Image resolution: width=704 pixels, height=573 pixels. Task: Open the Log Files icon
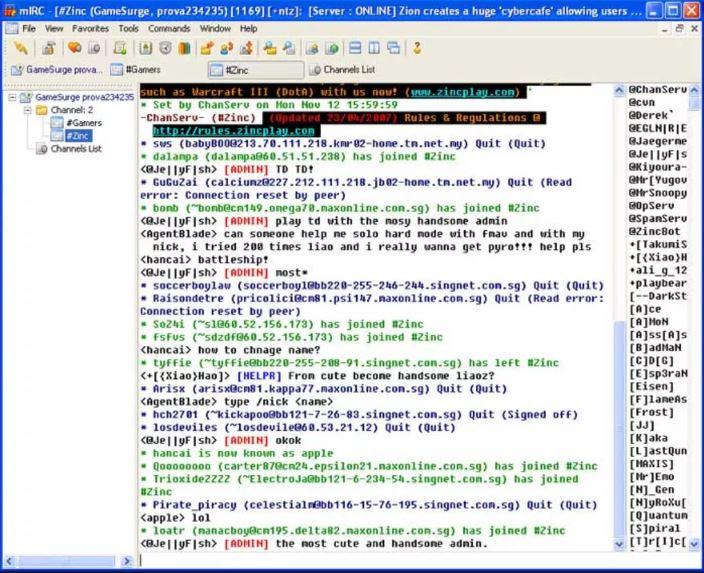(x=289, y=48)
